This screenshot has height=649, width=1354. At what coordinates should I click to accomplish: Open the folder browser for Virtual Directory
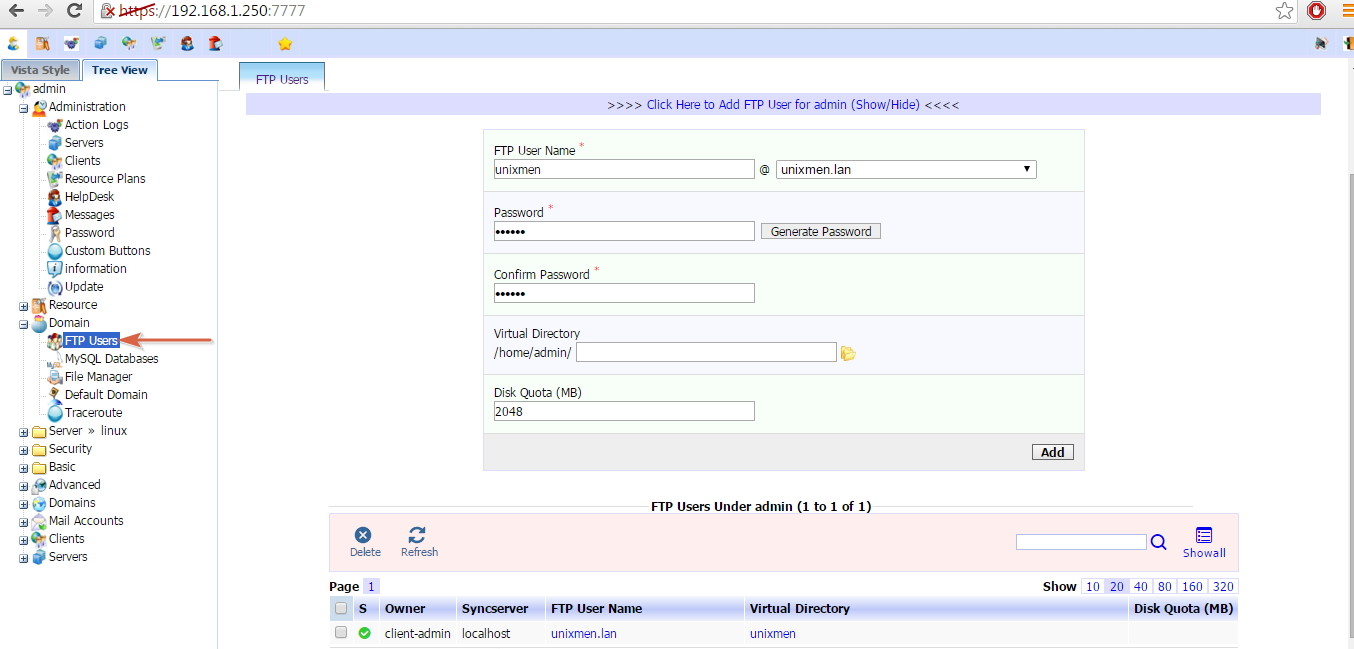848,353
